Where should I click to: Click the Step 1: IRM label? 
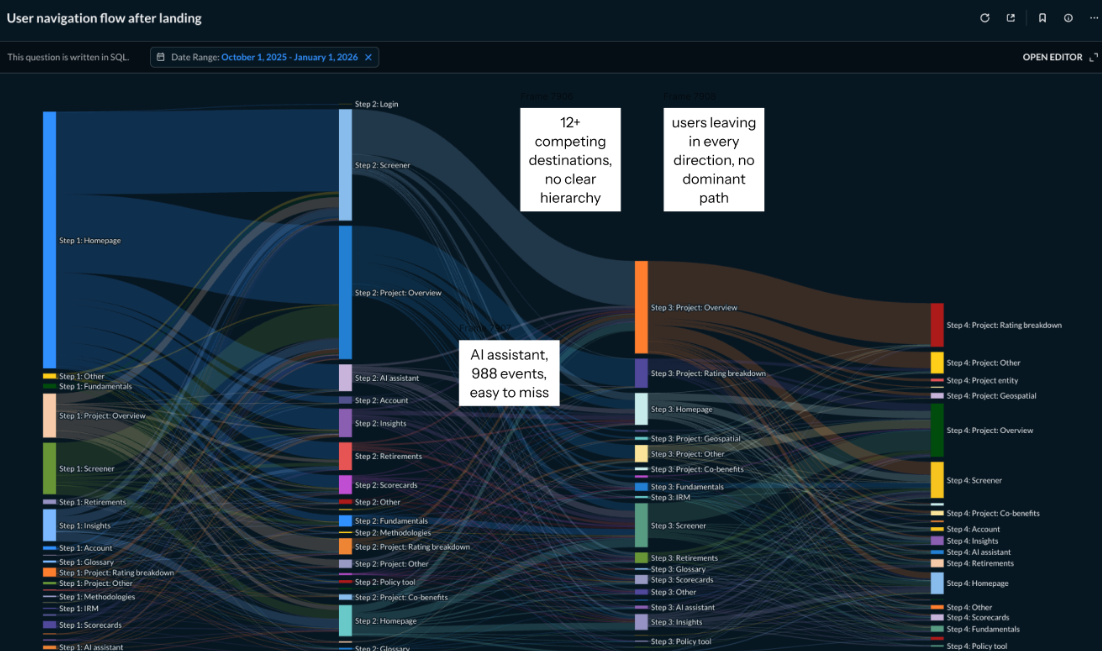tap(79, 608)
